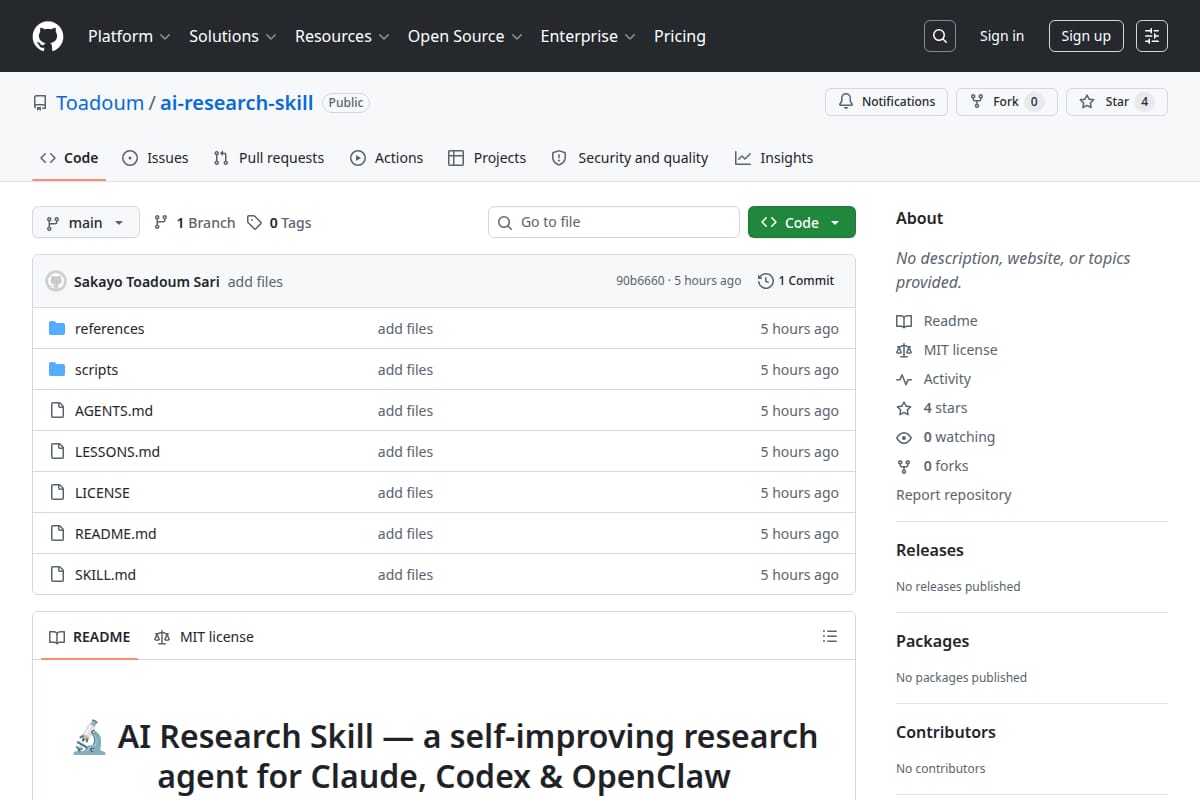The height and width of the screenshot is (800, 1200).
Task: Click the Sign in link
Action: (x=1002, y=36)
